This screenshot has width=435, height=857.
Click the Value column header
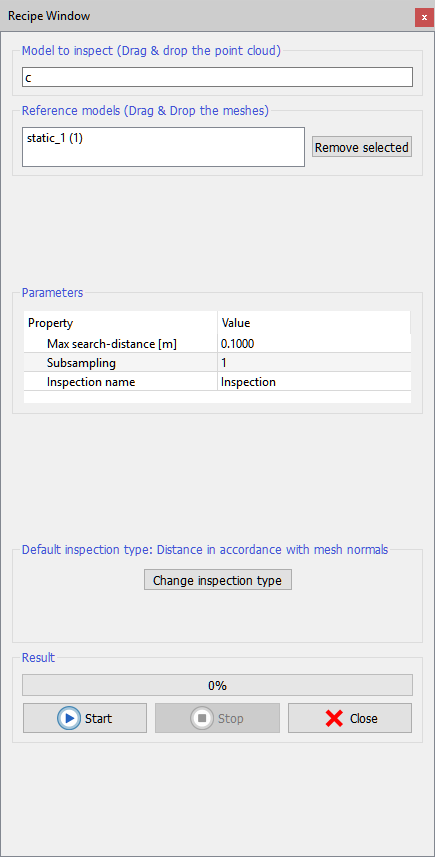pos(314,323)
